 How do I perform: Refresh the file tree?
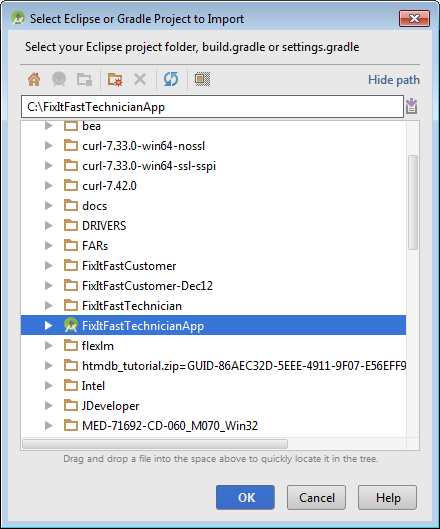click(x=171, y=80)
